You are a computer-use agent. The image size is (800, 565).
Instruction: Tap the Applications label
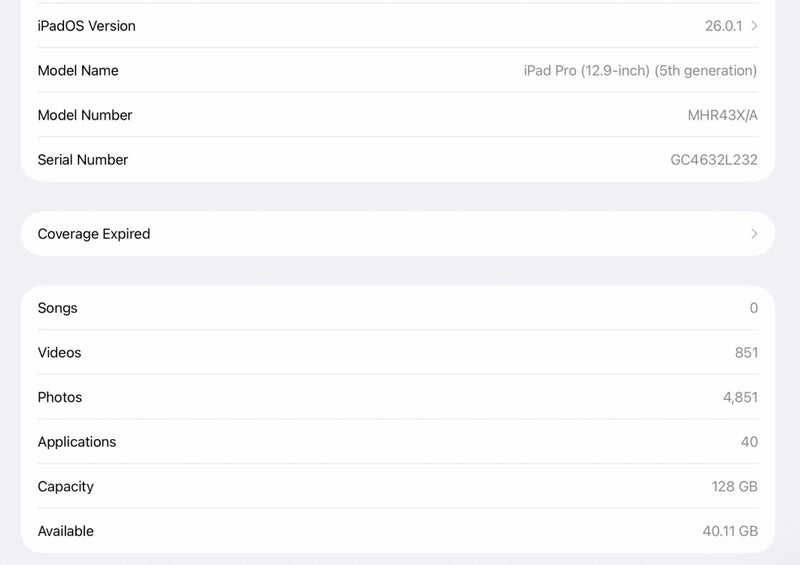click(x=77, y=442)
